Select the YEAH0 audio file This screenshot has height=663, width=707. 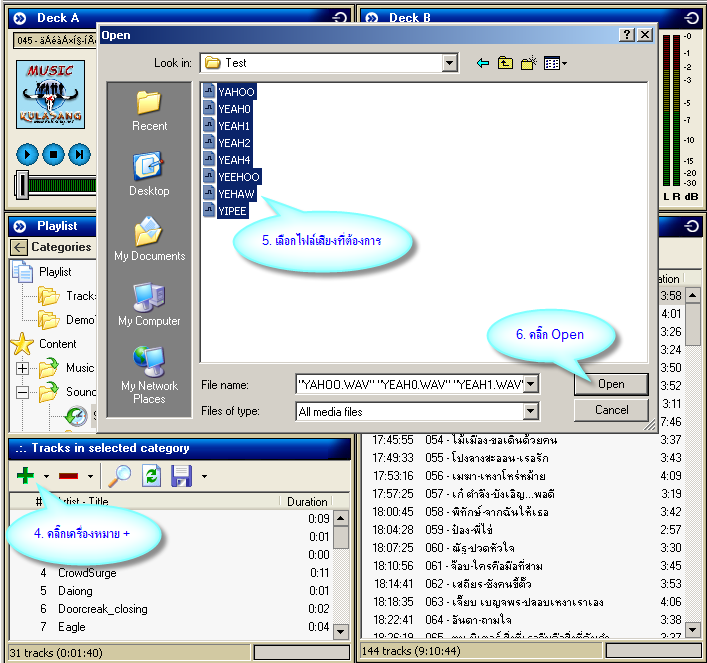[227, 109]
